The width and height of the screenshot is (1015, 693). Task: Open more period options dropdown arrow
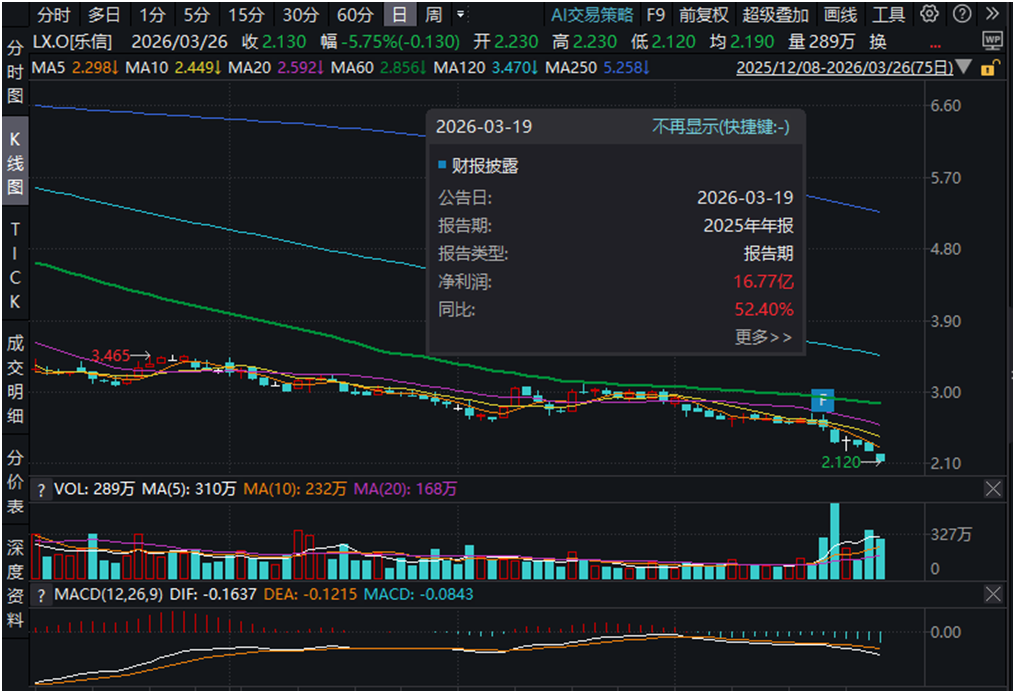tap(460, 14)
